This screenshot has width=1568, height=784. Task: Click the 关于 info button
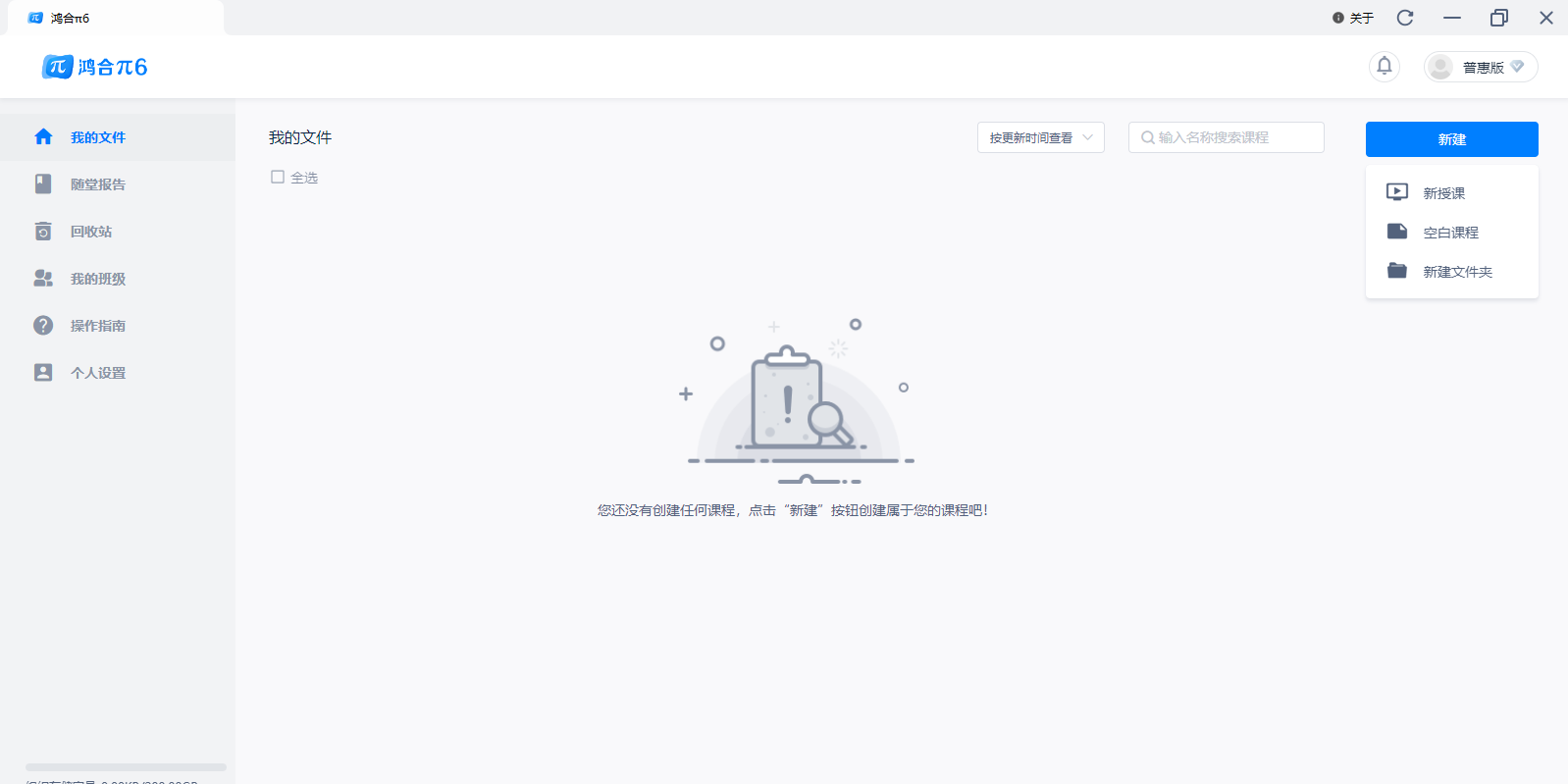coord(1353,18)
